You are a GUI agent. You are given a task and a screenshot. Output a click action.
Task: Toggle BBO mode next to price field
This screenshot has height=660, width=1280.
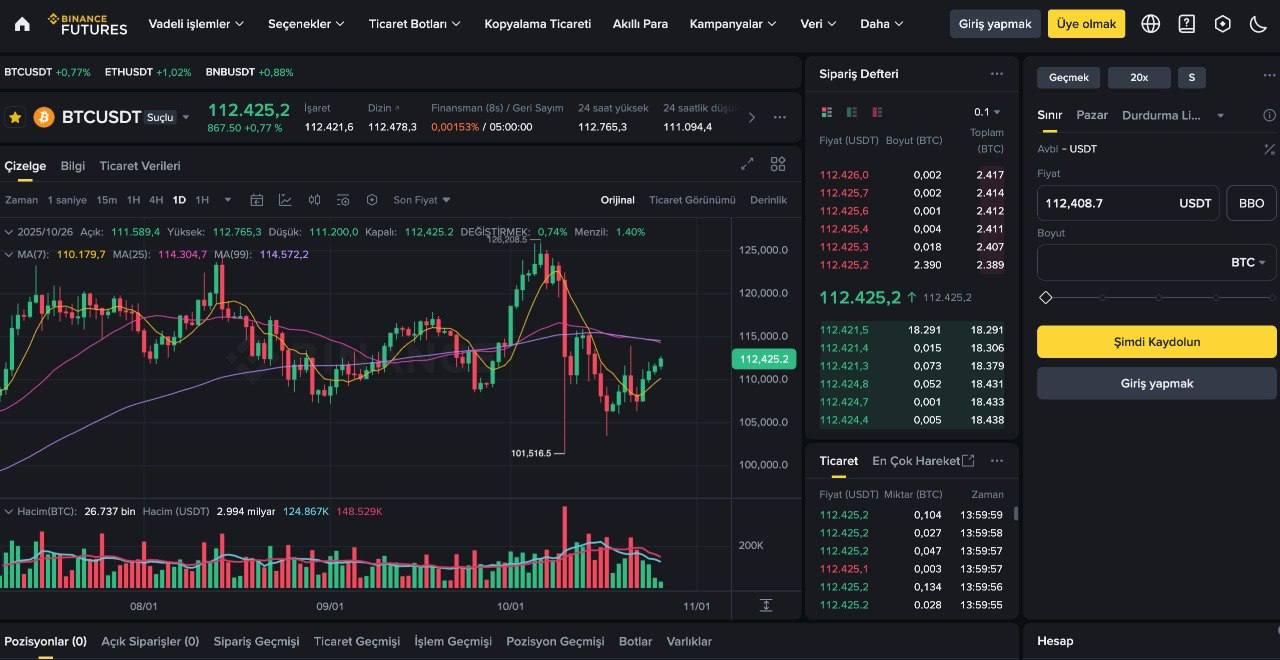pyautogui.click(x=1251, y=203)
